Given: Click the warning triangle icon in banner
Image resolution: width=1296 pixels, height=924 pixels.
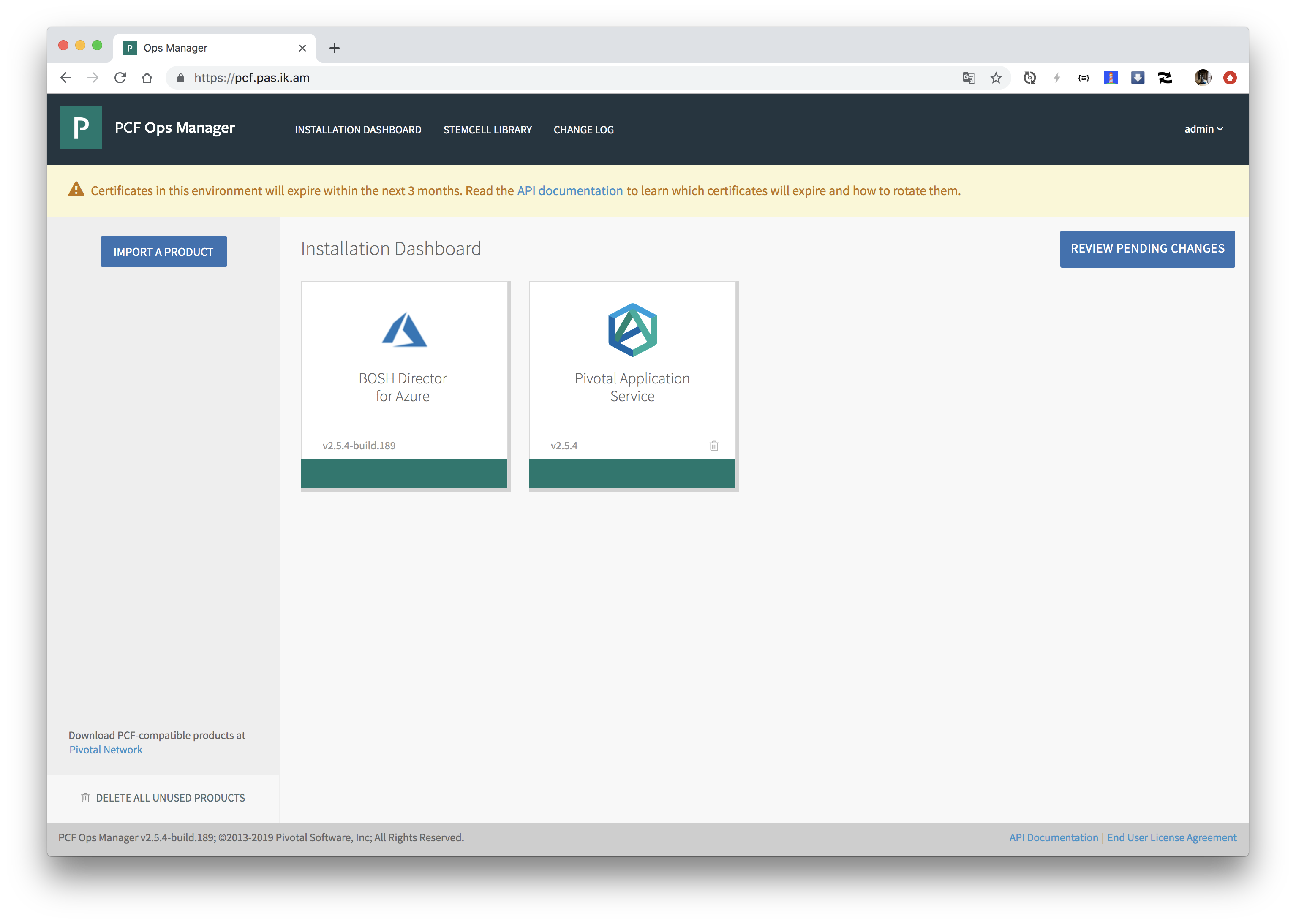Looking at the screenshot, I should [x=76, y=190].
